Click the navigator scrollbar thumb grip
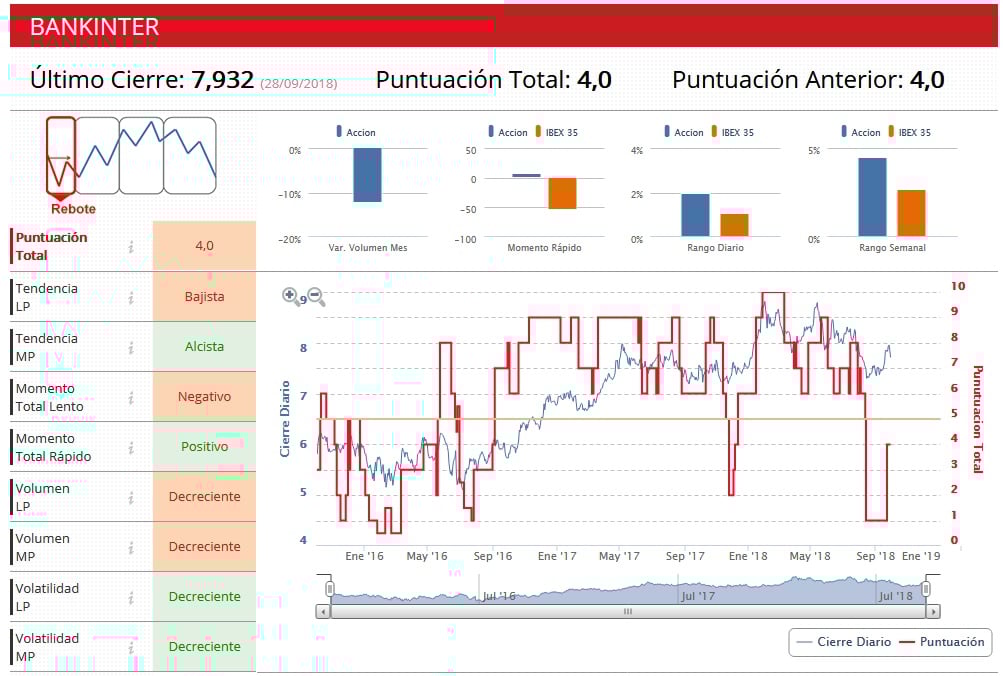 tap(628, 612)
